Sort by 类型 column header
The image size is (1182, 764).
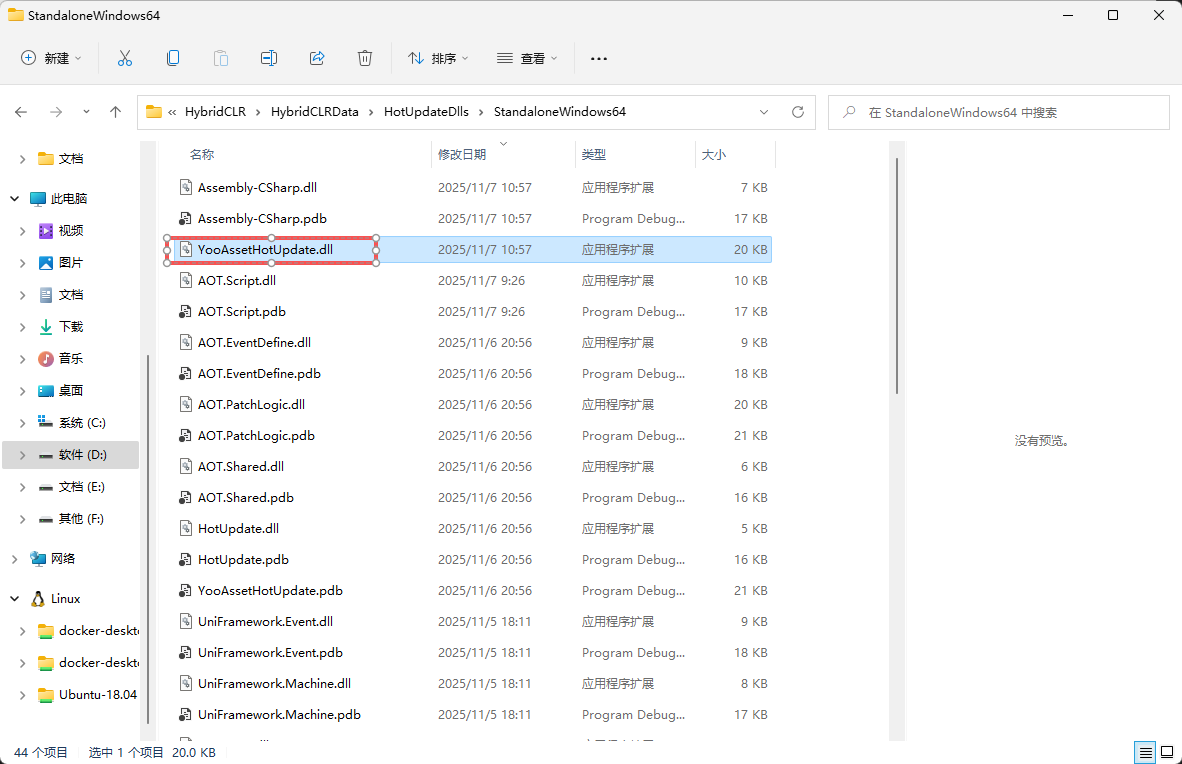click(594, 155)
